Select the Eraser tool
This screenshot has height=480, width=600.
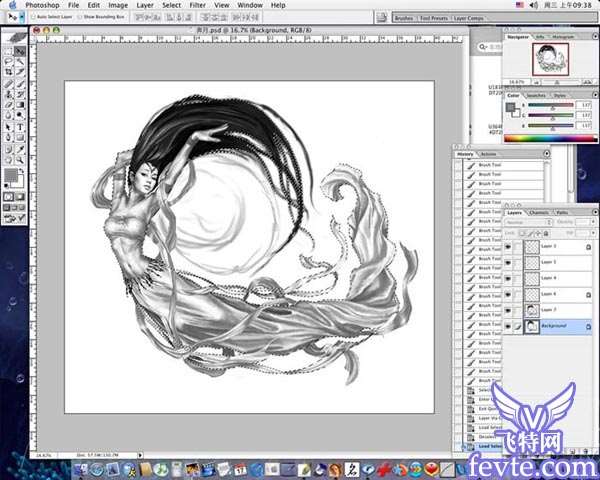9,105
